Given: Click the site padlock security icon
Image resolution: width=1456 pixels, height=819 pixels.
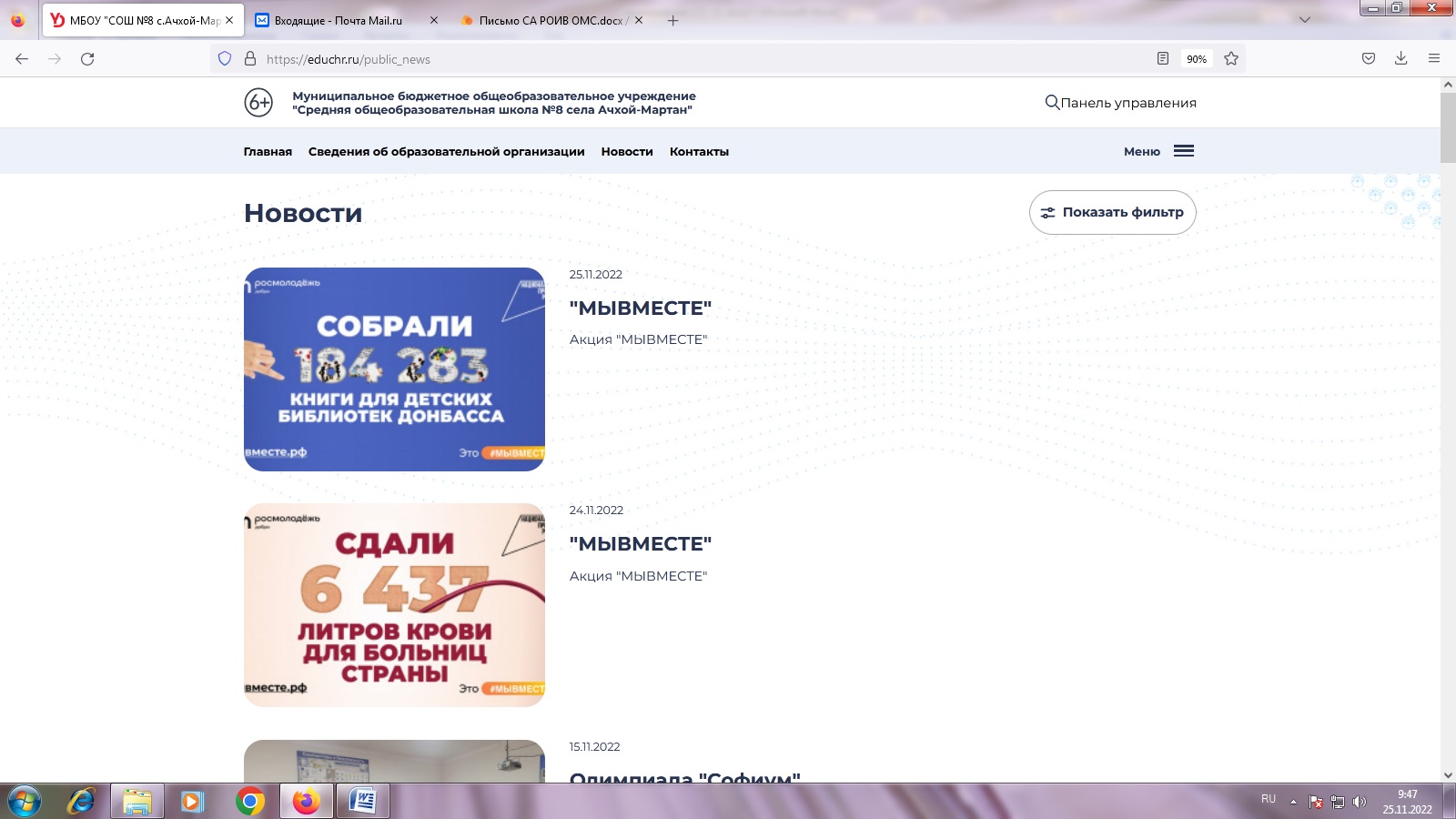Looking at the screenshot, I should point(250,59).
